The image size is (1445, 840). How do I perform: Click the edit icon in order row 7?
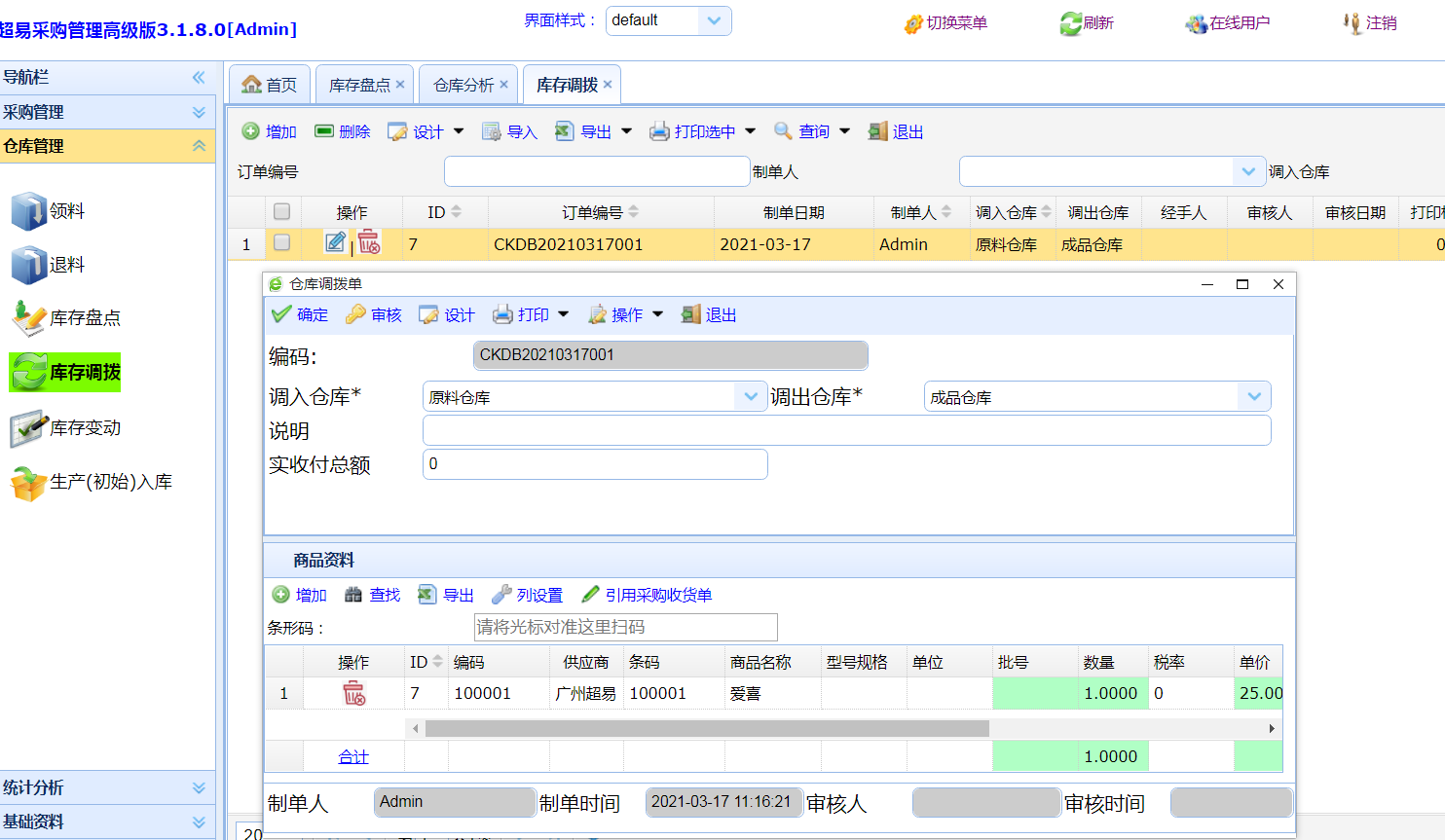click(x=335, y=242)
